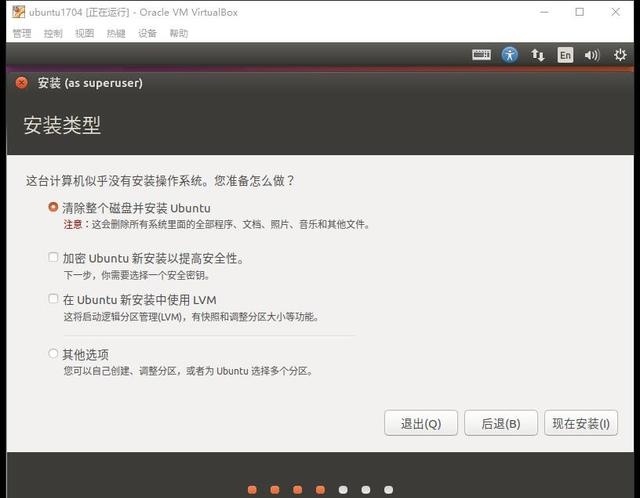Open the accessibility menu icon
The height and width of the screenshot is (498, 640).
tap(510, 55)
